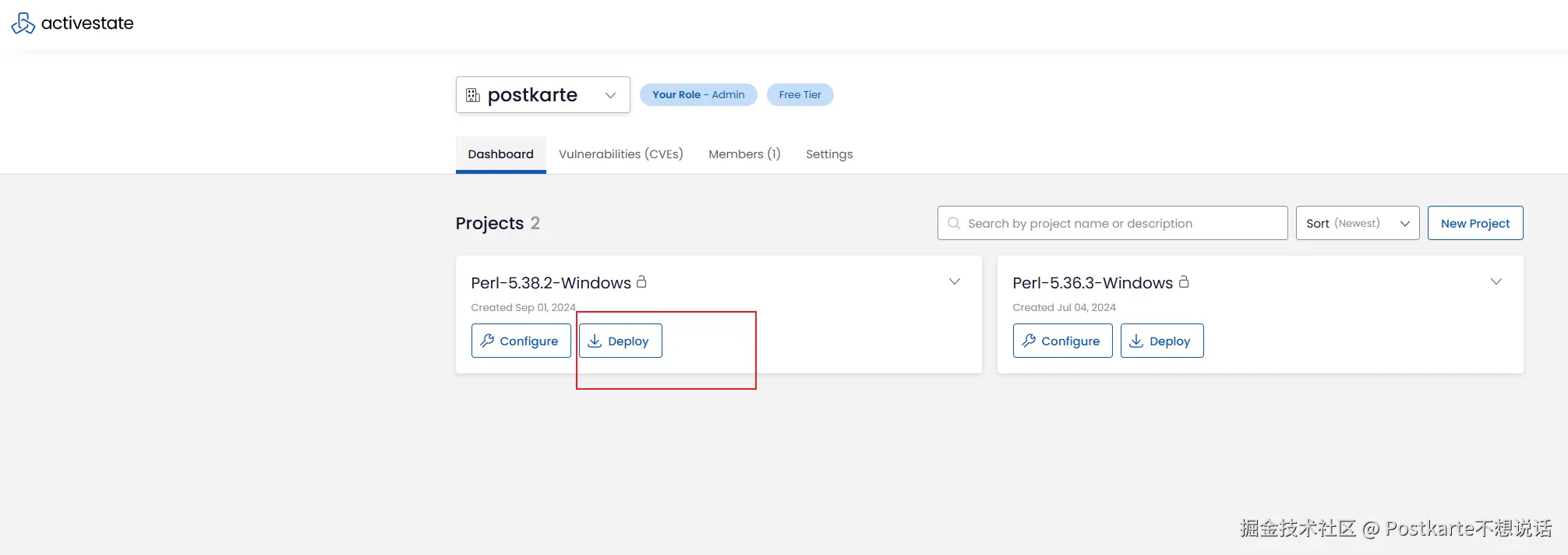Open the Vulnerabilities (CVEs) tab
Image resolution: width=1568 pixels, height=555 pixels.
tap(621, 154)
